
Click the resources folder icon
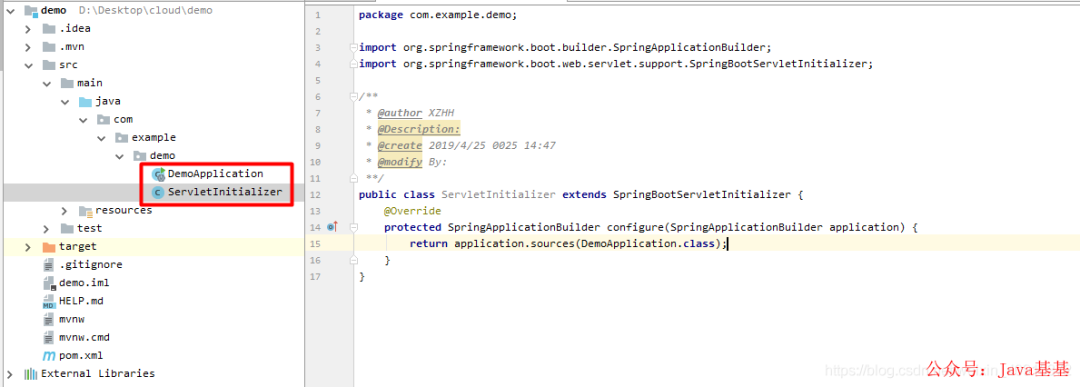(85, 211)
